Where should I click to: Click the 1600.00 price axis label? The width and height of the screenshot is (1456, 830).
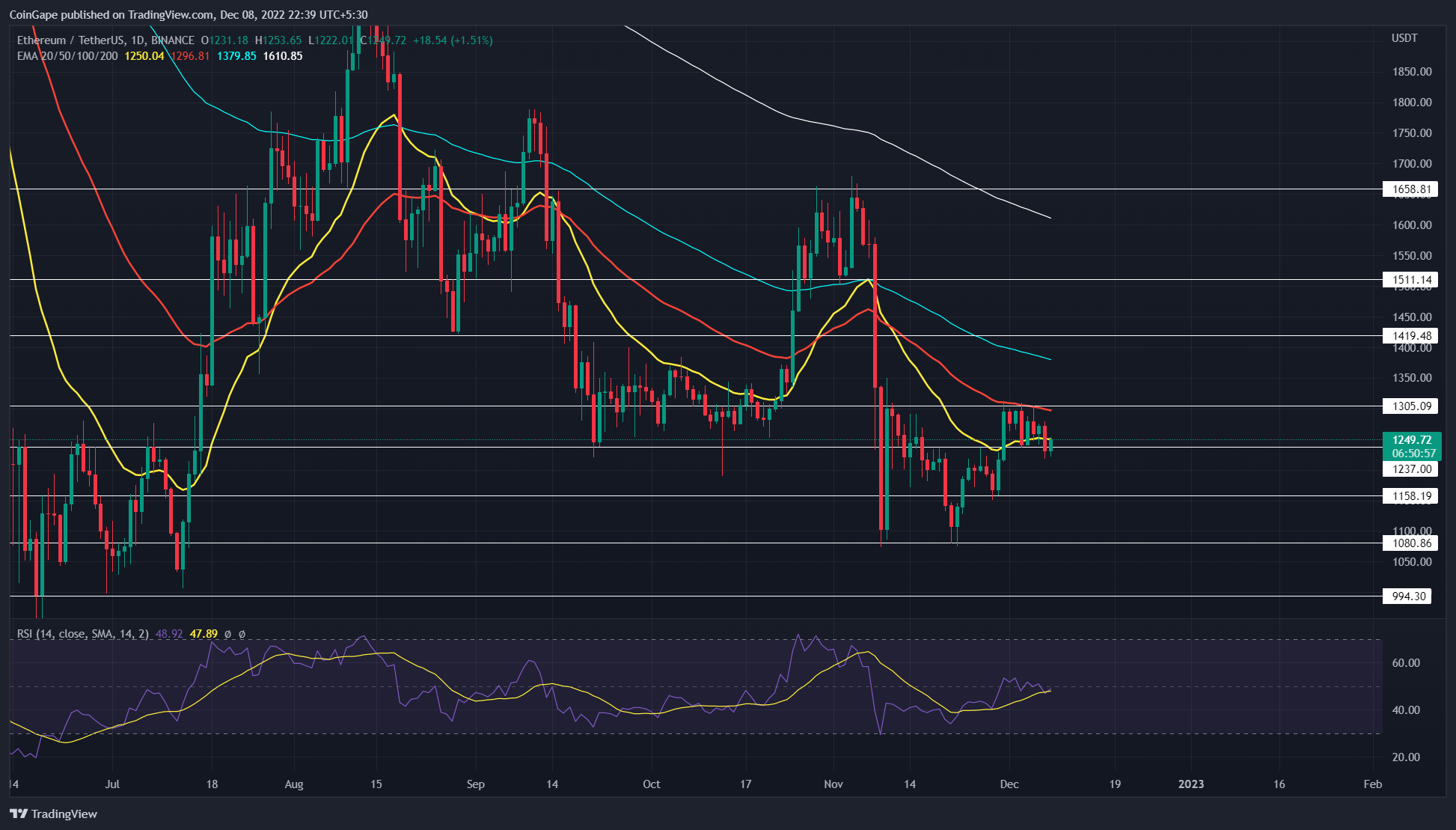[x=1412, y=225]
